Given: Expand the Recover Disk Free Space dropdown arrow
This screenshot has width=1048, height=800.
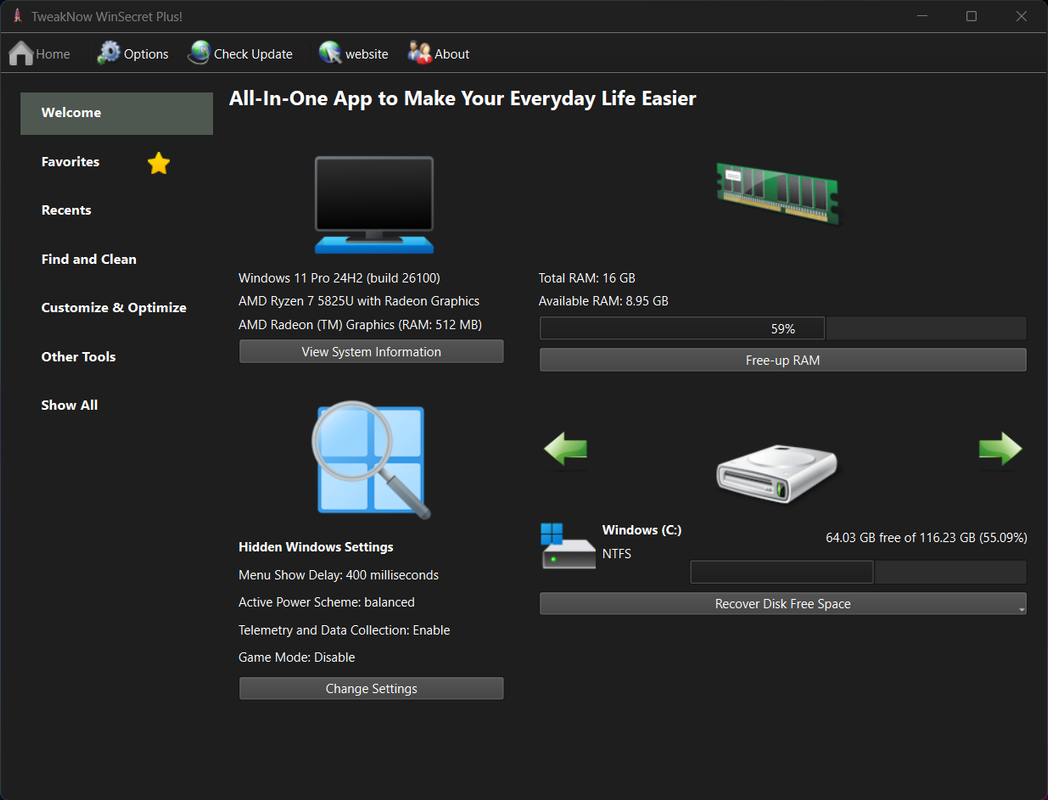Looking at the screenshot, I should [x=1022, y=609].
